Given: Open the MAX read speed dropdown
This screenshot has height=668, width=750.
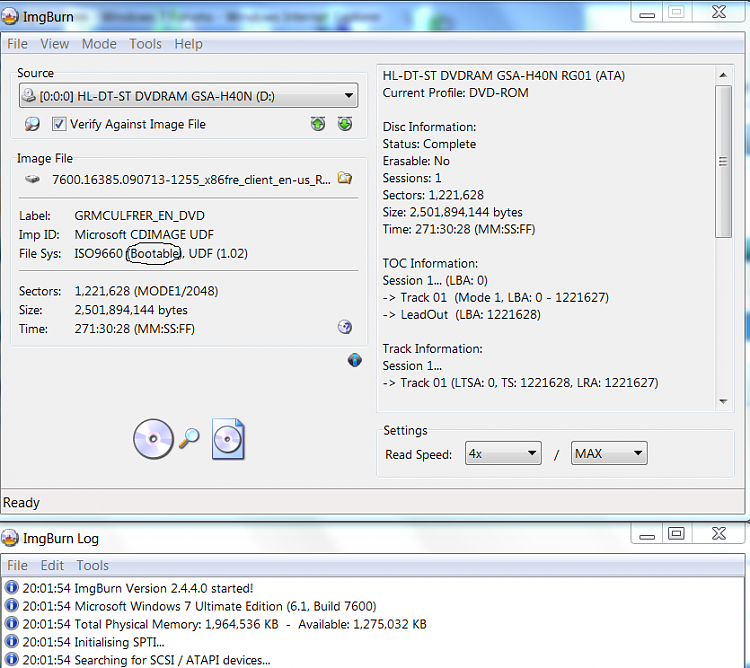Looking at the screenshot, I should tap(609, 453).
